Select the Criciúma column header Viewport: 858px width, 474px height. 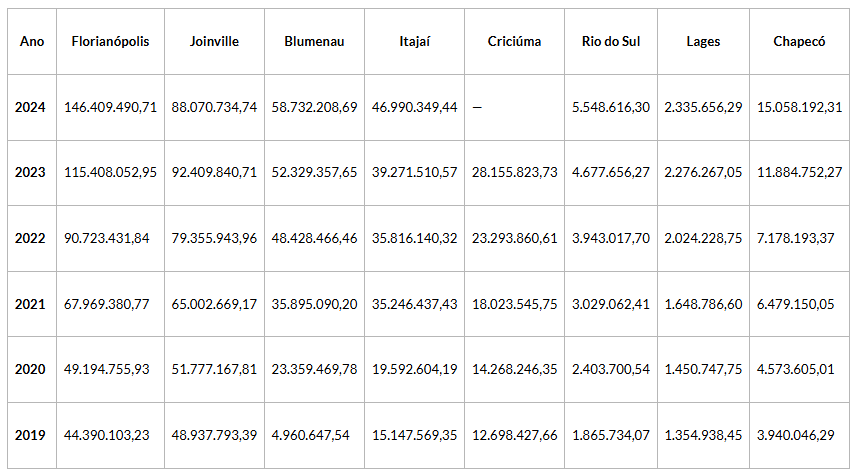click(514, 41)
